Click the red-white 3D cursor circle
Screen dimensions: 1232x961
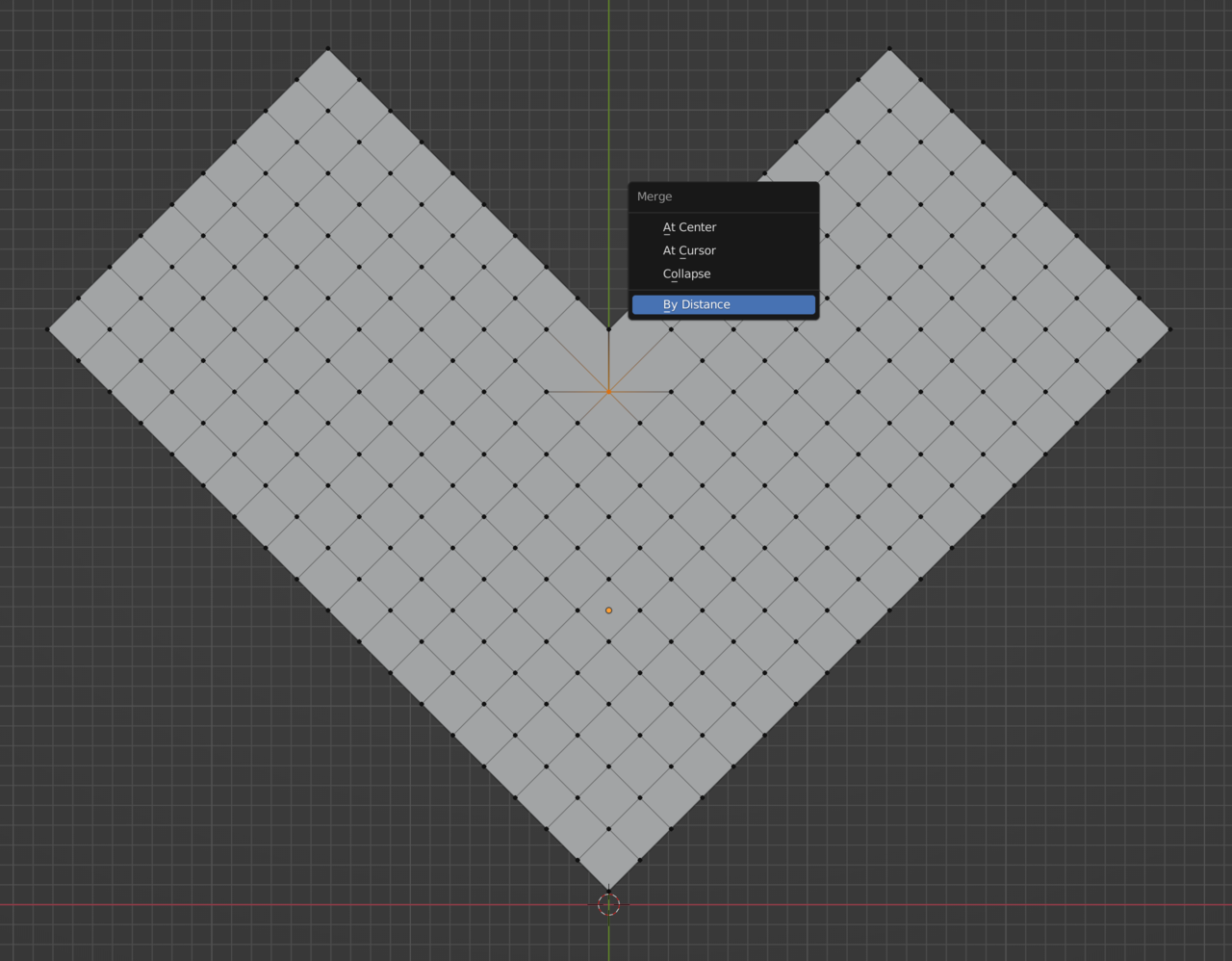pyautogui.click(x=608, y=904)
